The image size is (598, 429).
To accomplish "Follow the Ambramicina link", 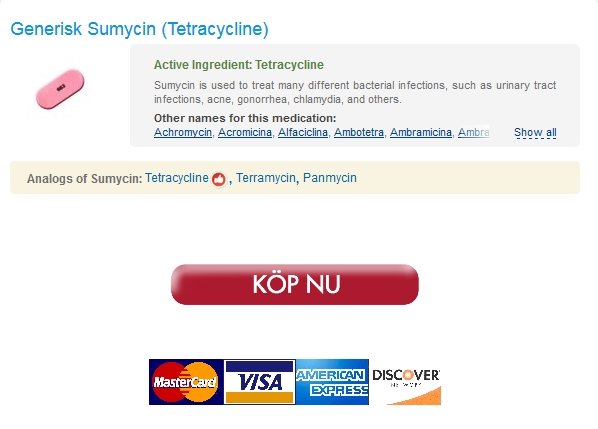I will pyautogui.click(x=421, y=132).
